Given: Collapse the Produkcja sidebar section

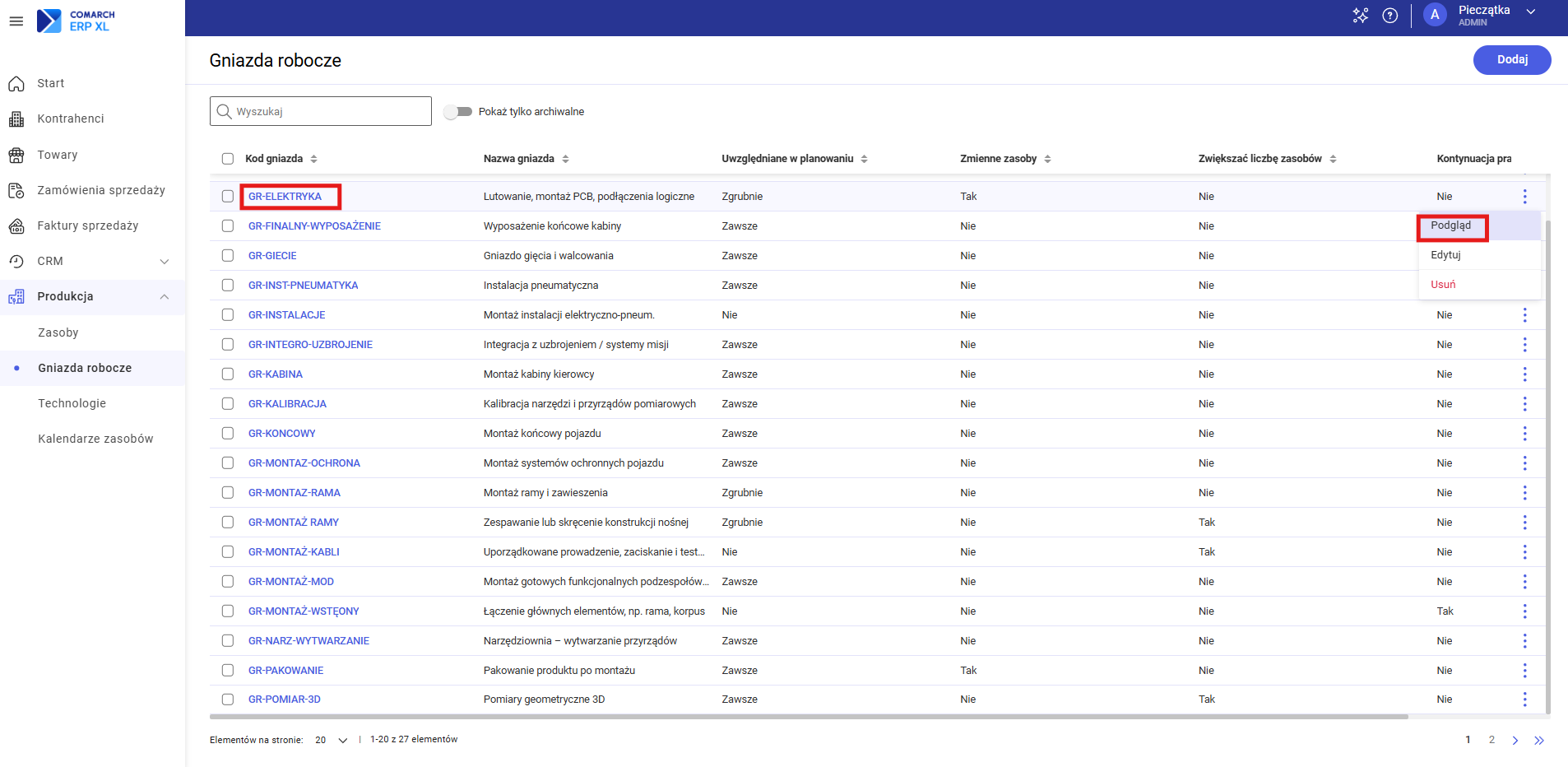Looking at the screenshot, I should 165,297.
